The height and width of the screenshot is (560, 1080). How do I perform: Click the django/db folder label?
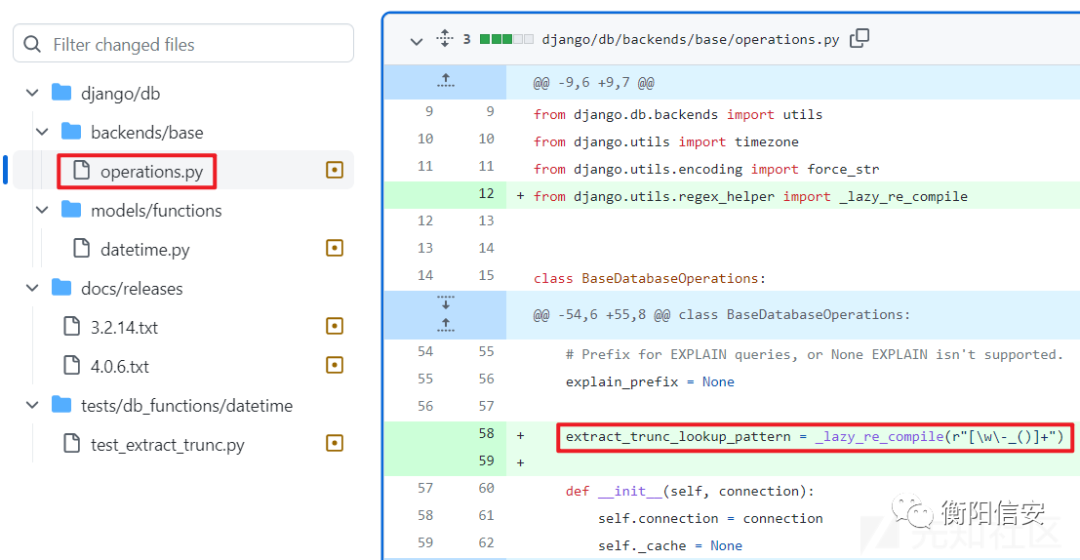tap(121, 94)
